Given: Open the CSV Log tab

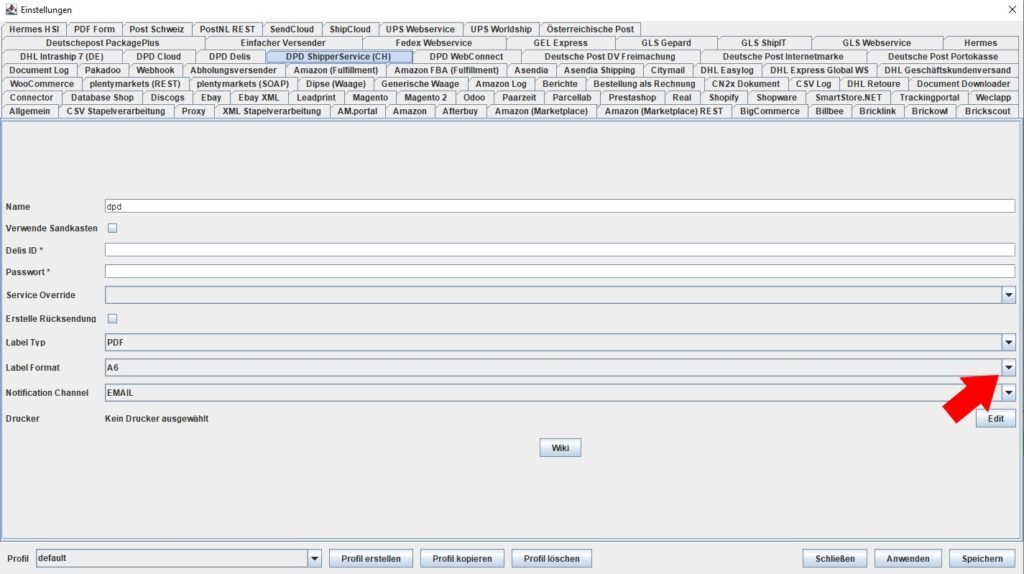Looking at the screenshot, I should click(813, 84).
